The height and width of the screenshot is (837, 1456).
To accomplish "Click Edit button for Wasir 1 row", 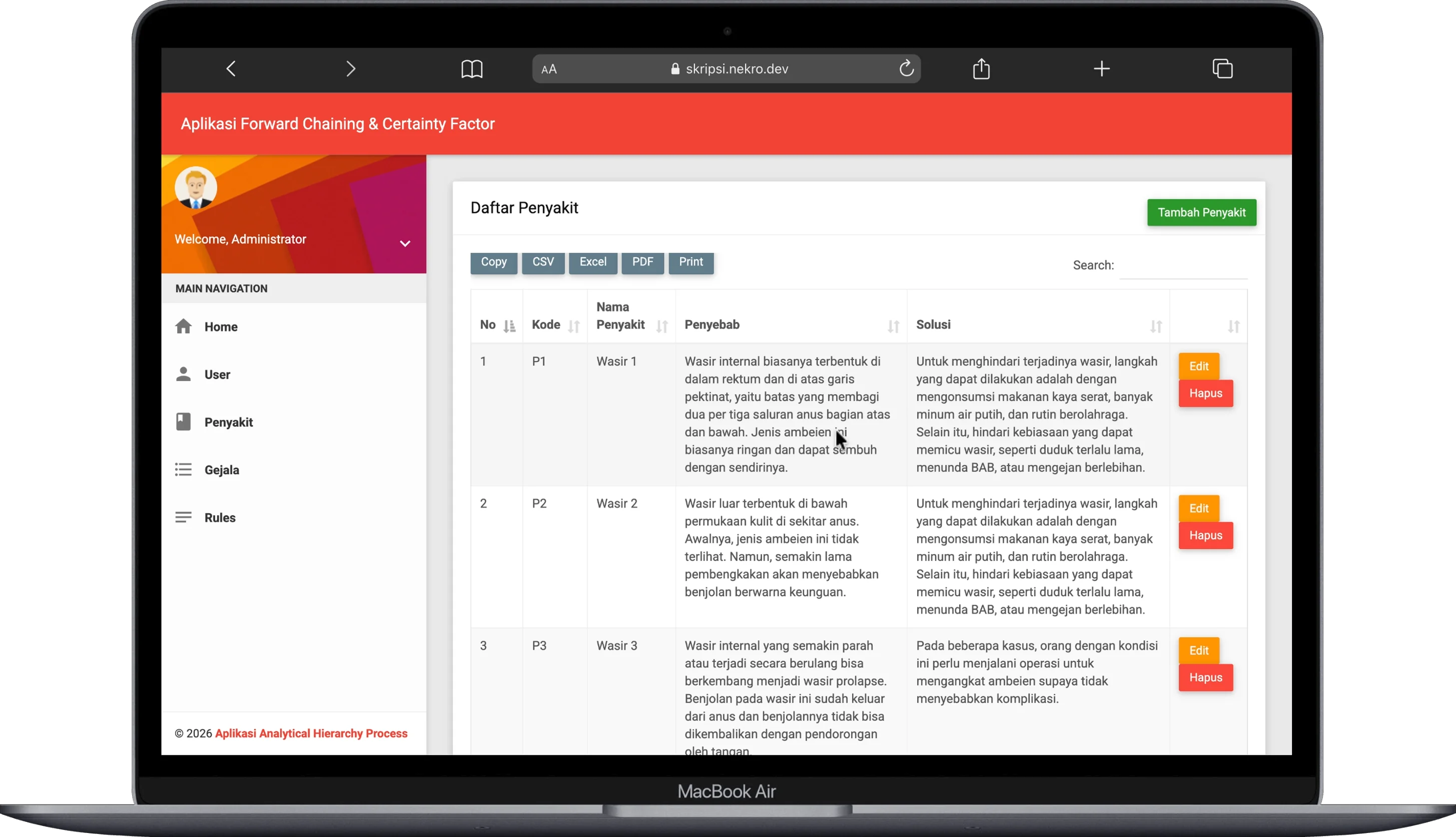I will click(1199, 366).
